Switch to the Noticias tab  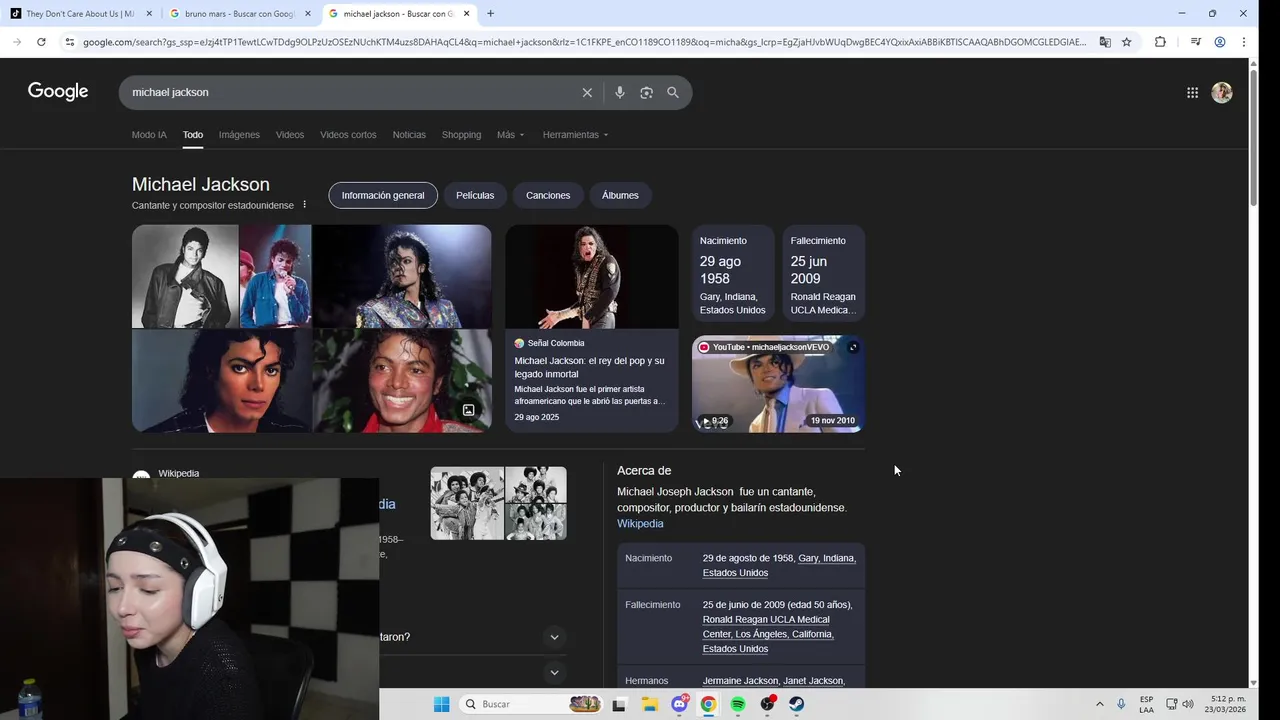(409, 135)
